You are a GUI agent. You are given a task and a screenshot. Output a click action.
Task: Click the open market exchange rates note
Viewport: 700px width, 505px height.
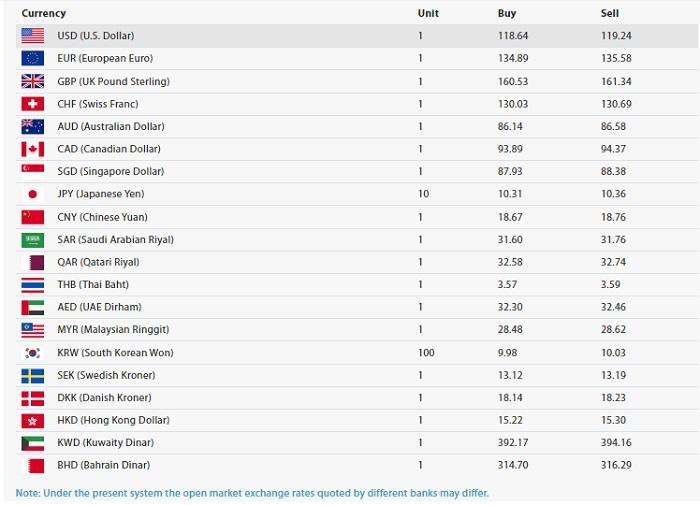(x=252, y=493)
